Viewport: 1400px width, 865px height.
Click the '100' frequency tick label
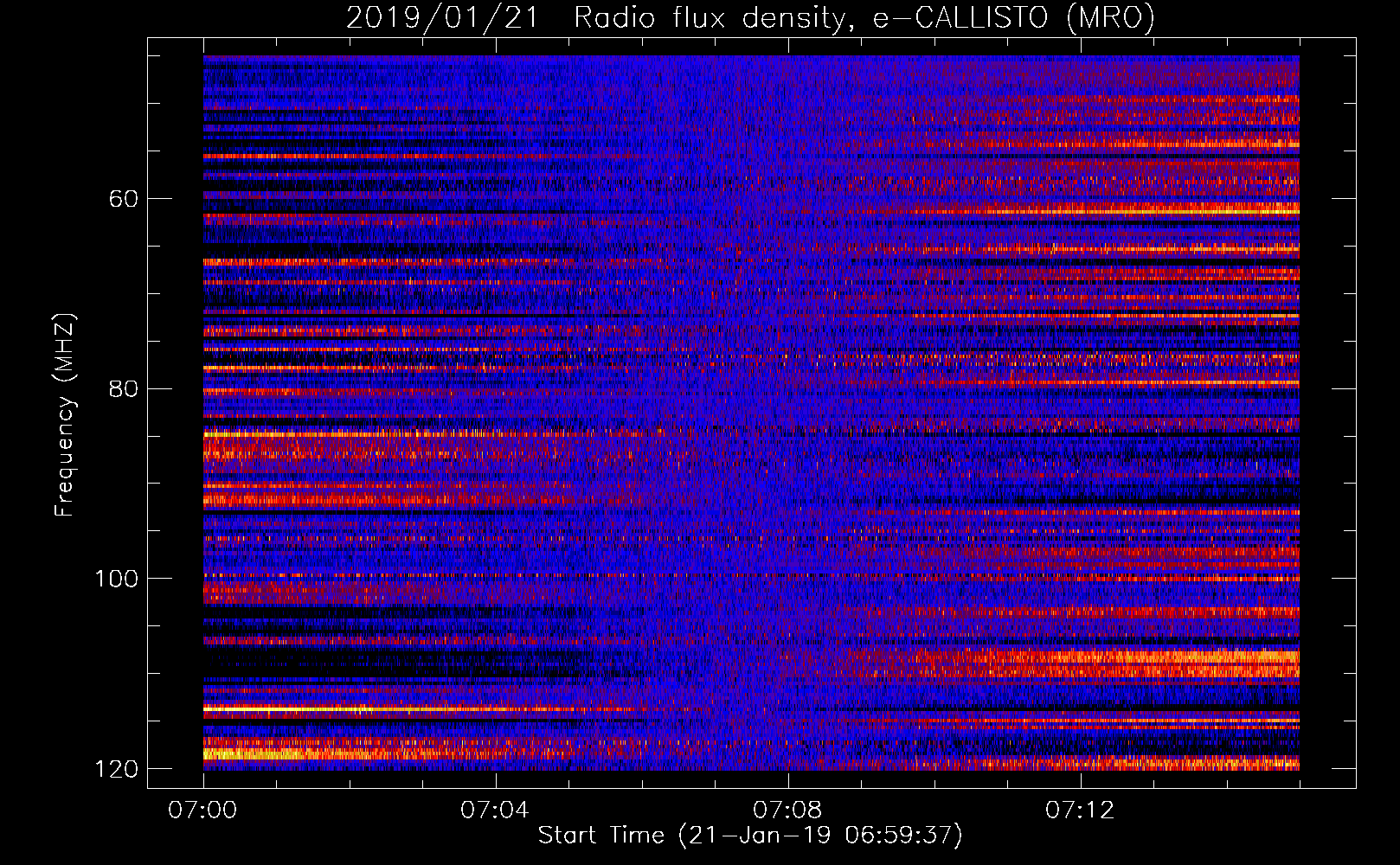pos(117,579)
